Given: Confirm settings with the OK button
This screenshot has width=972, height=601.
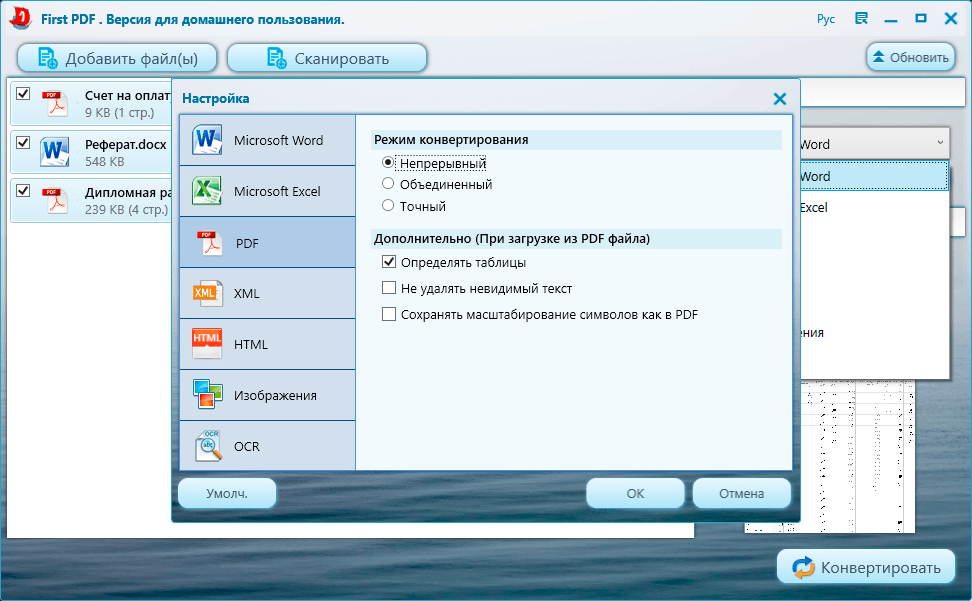Looking at the screenshot, I should 635,493.
